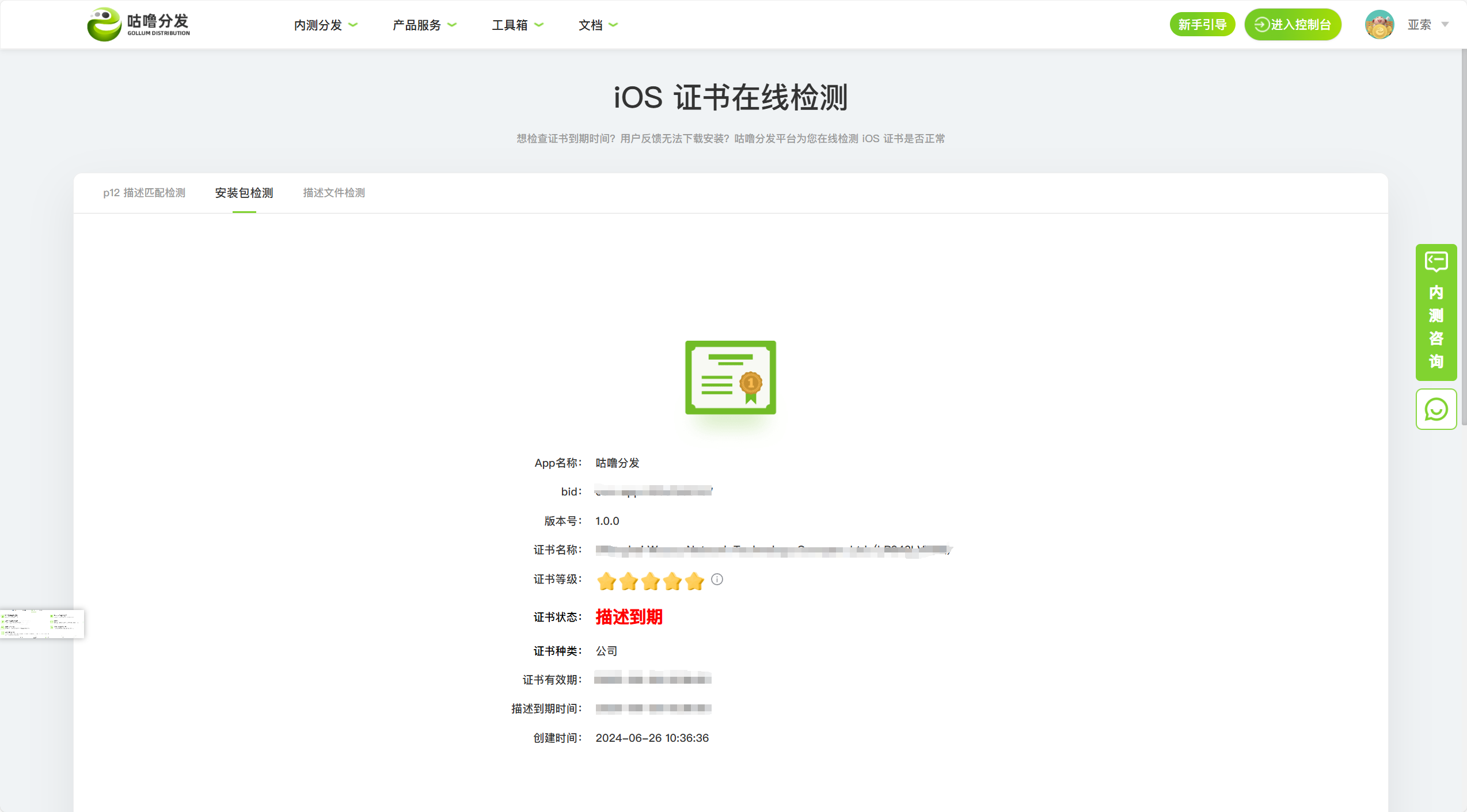Open the 文档 dropdown menu
The height and width of the screenshot is (812, 1467).
tap(598, 25)
